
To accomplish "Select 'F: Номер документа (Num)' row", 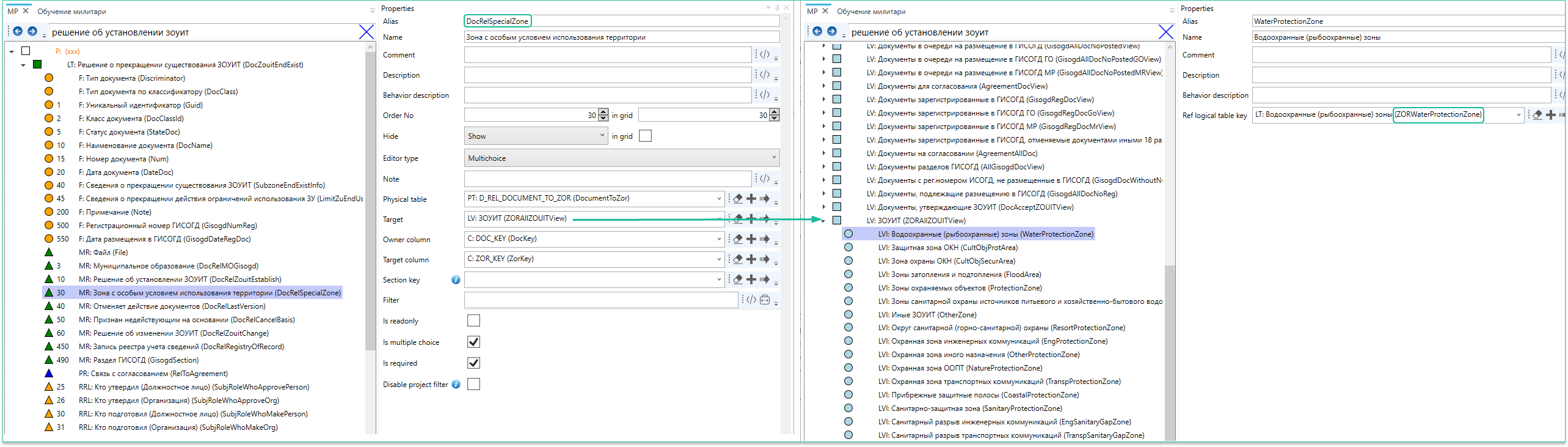I will coord(123,159).
